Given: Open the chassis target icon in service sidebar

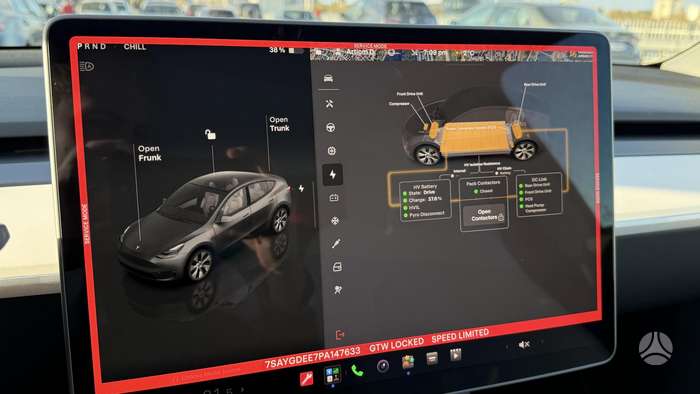Looking at the screenshot, I should pyautogui.click(x=332, y=151).
